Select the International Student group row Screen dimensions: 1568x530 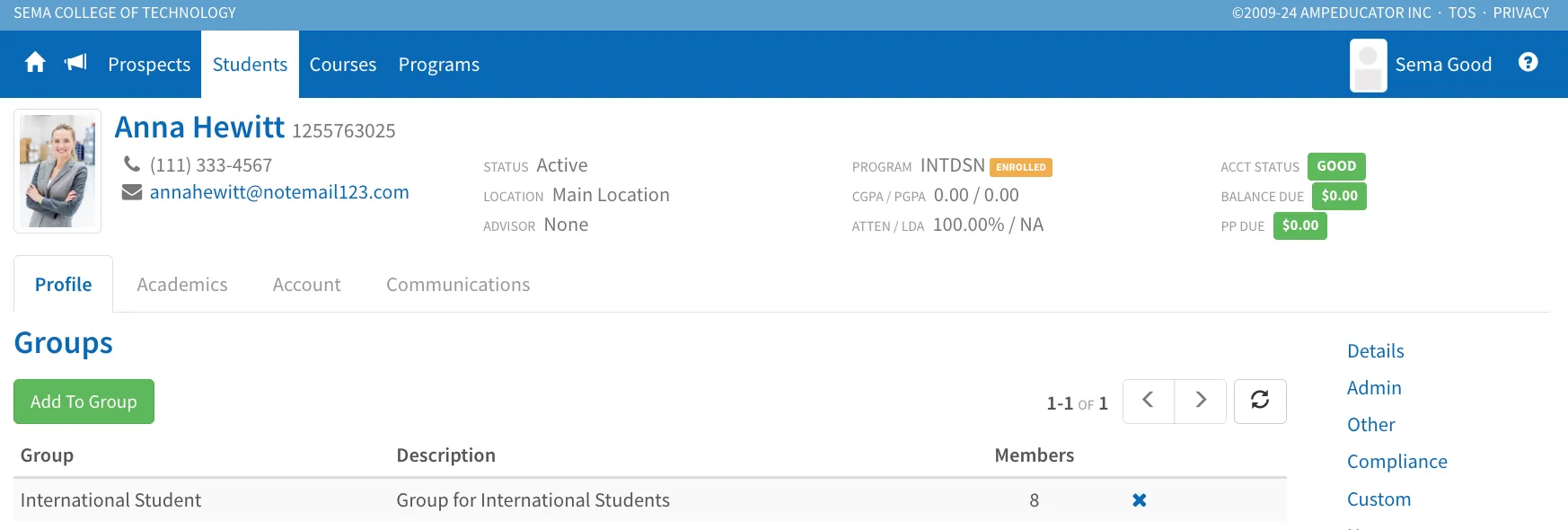[650, 500]
